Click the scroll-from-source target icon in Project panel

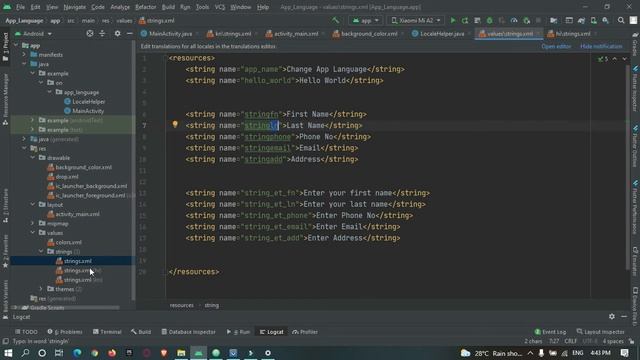click(90, 33)
